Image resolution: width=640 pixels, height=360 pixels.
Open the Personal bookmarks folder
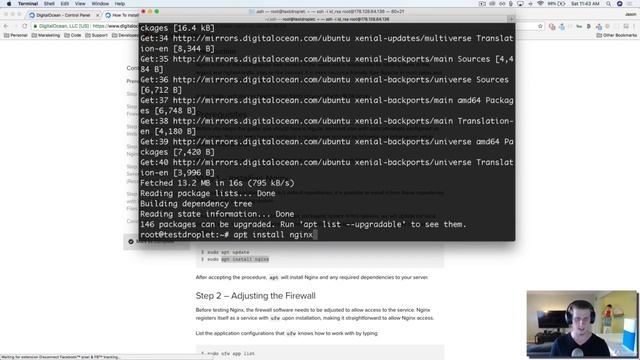pyautogui.click(x=16, y=36)
